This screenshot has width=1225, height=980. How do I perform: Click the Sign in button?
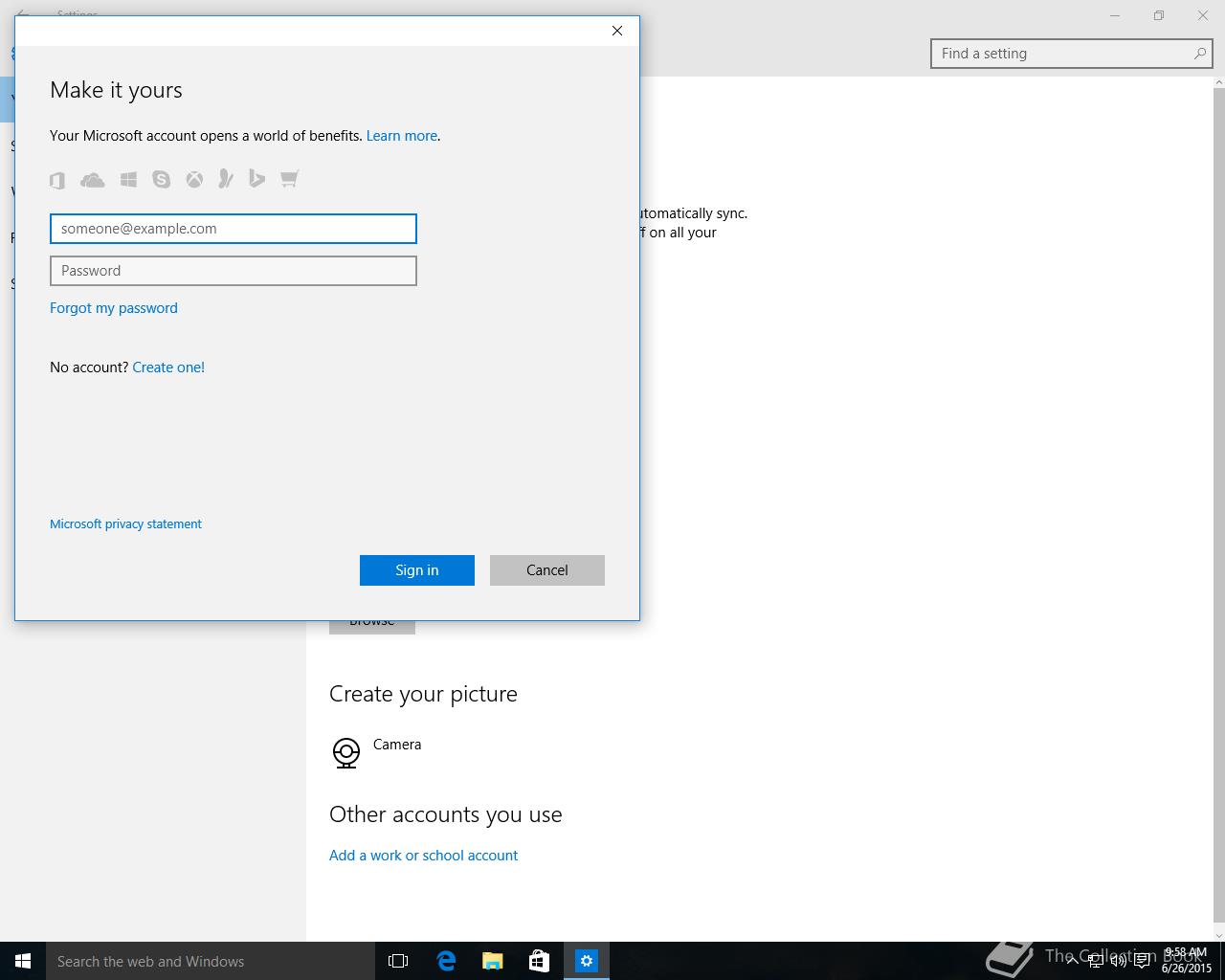[x=417, y=570]
